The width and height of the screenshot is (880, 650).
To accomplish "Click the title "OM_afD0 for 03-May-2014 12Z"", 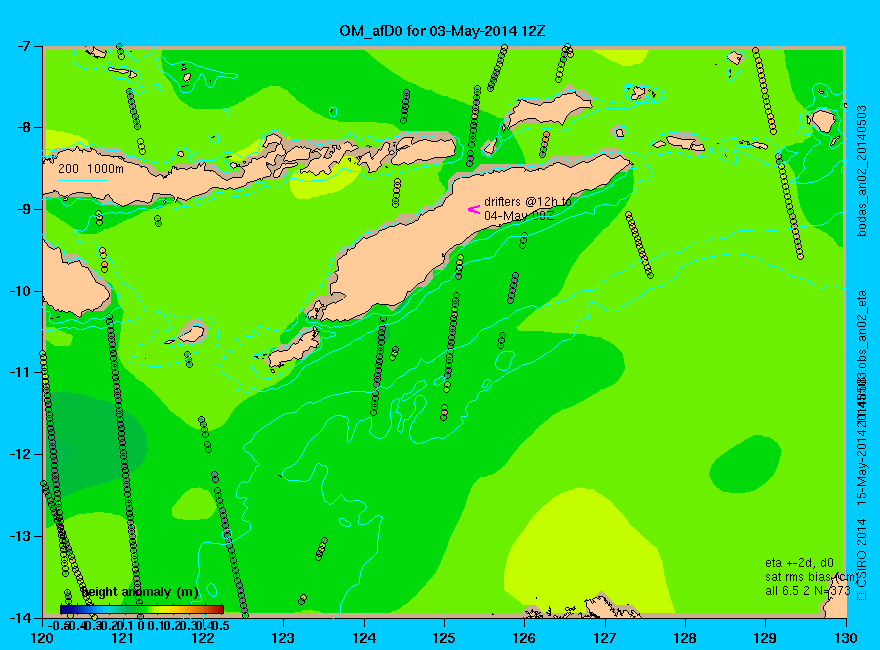I will click(x=442, y=30).
